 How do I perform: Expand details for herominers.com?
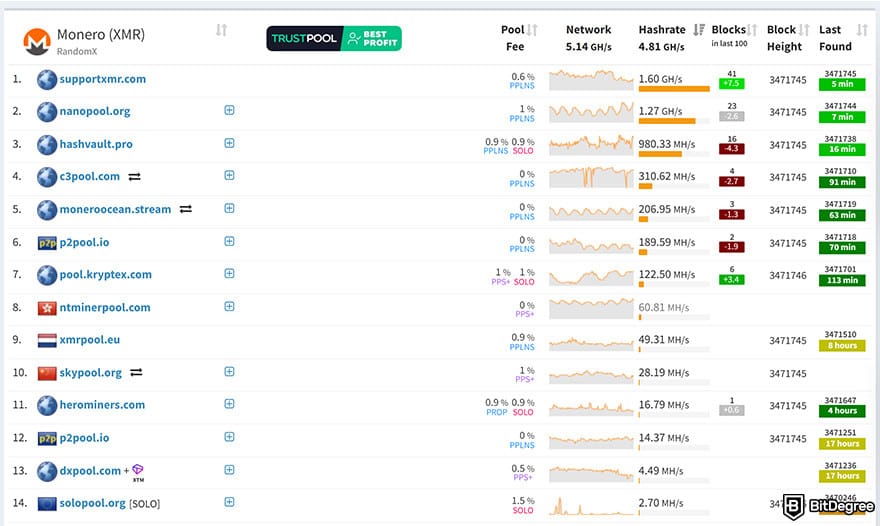pyautogui.click(x=229, y=404)
